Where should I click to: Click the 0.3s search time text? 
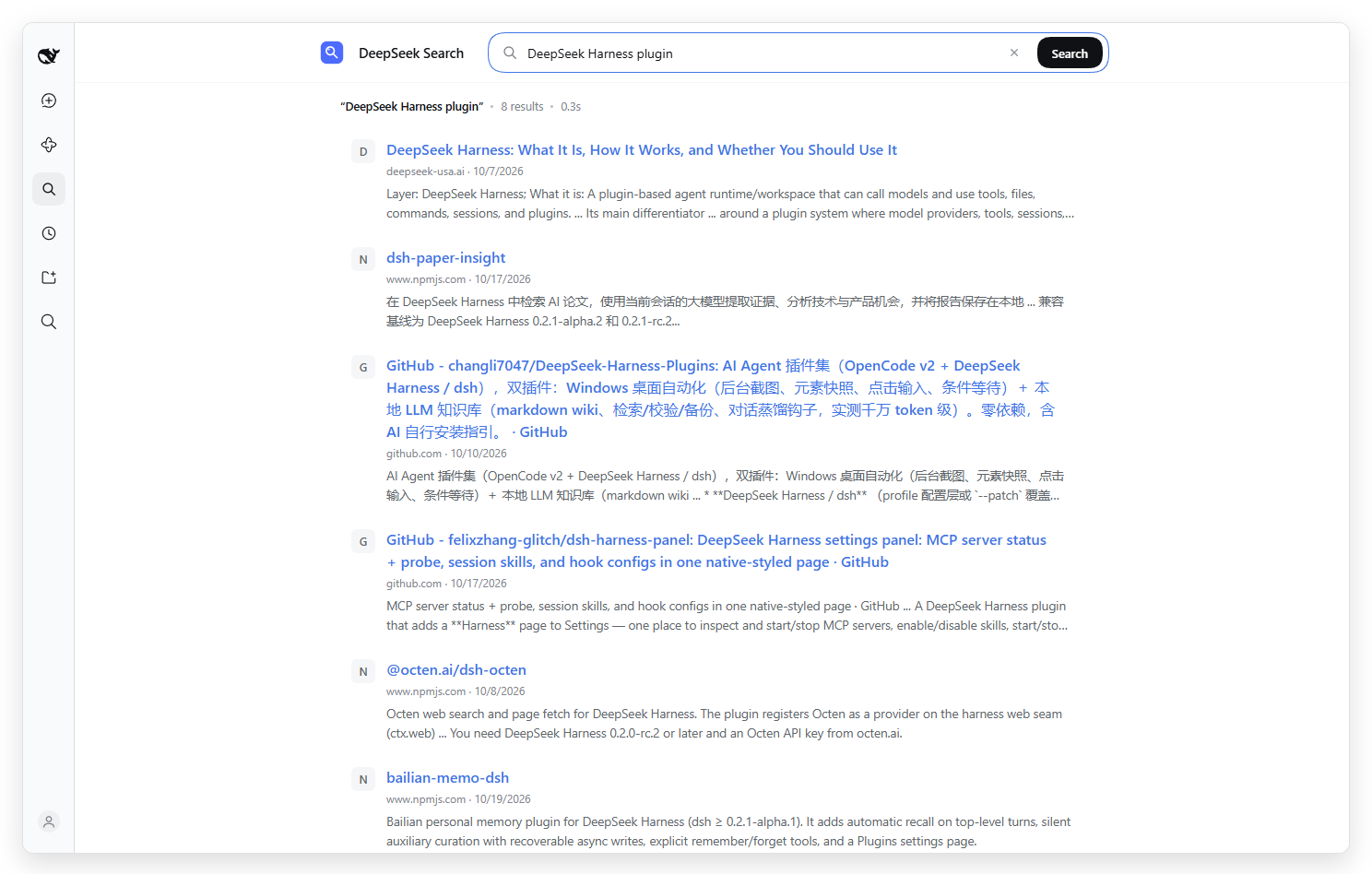point(571,107)
